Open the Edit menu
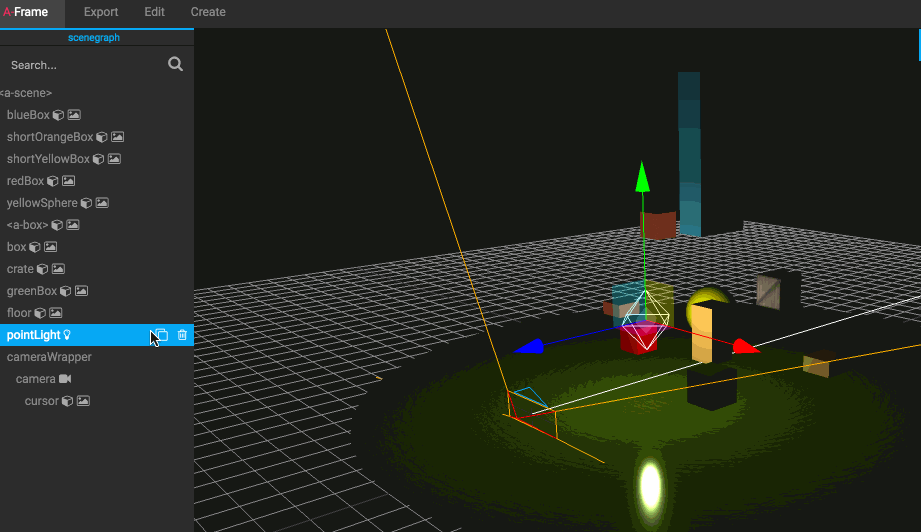921x532 pixels. point(155,12)
